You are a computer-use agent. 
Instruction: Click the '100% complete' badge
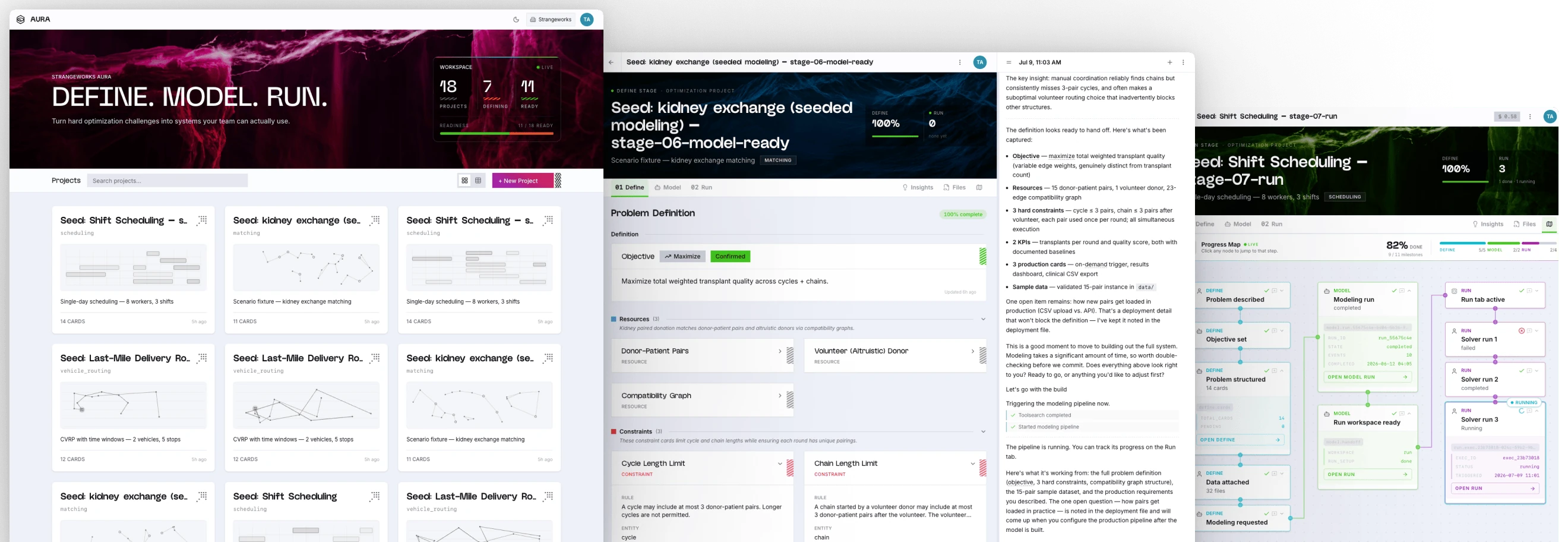(x=962, y=215)
